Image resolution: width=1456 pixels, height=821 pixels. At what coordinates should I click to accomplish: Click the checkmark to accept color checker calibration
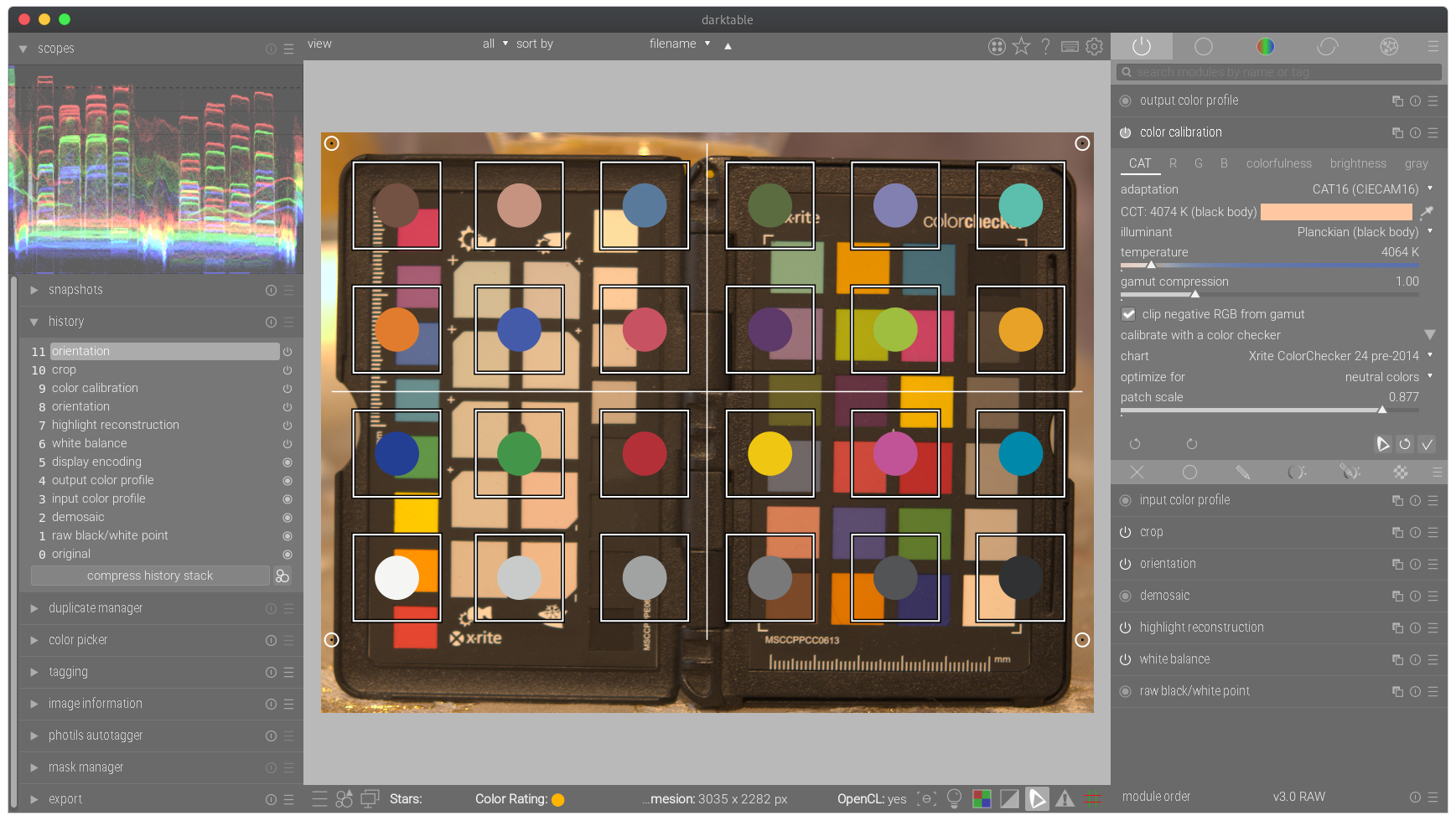pos(1428,444)
